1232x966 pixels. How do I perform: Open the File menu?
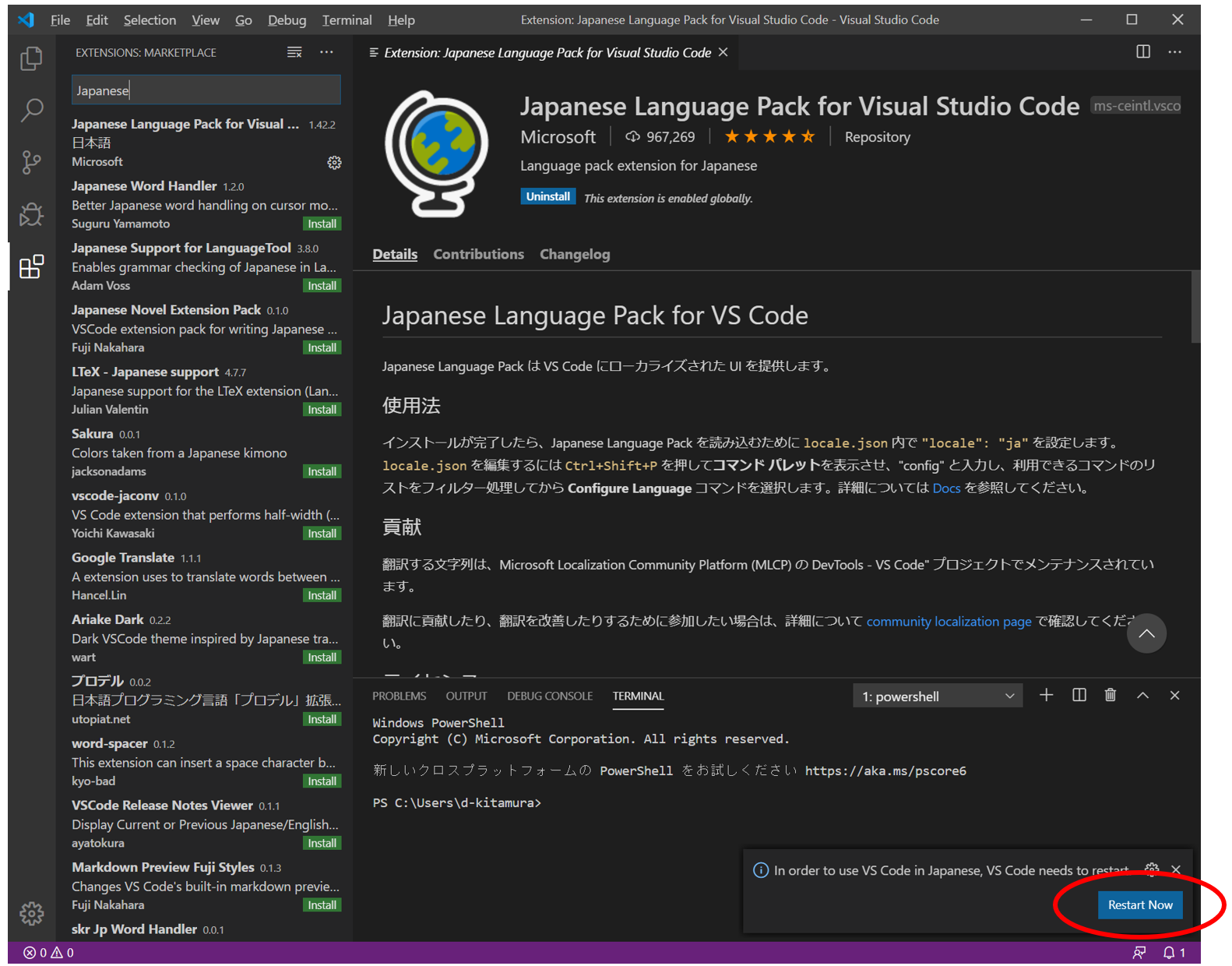coord(60,19)
